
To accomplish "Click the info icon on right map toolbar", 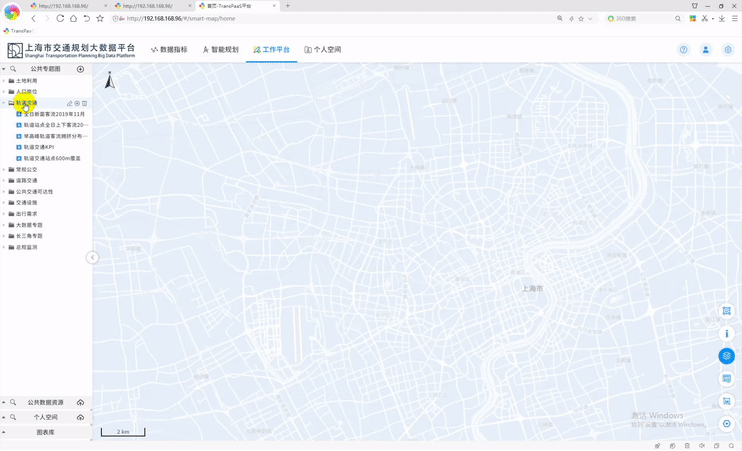I will tap(727, 334).
